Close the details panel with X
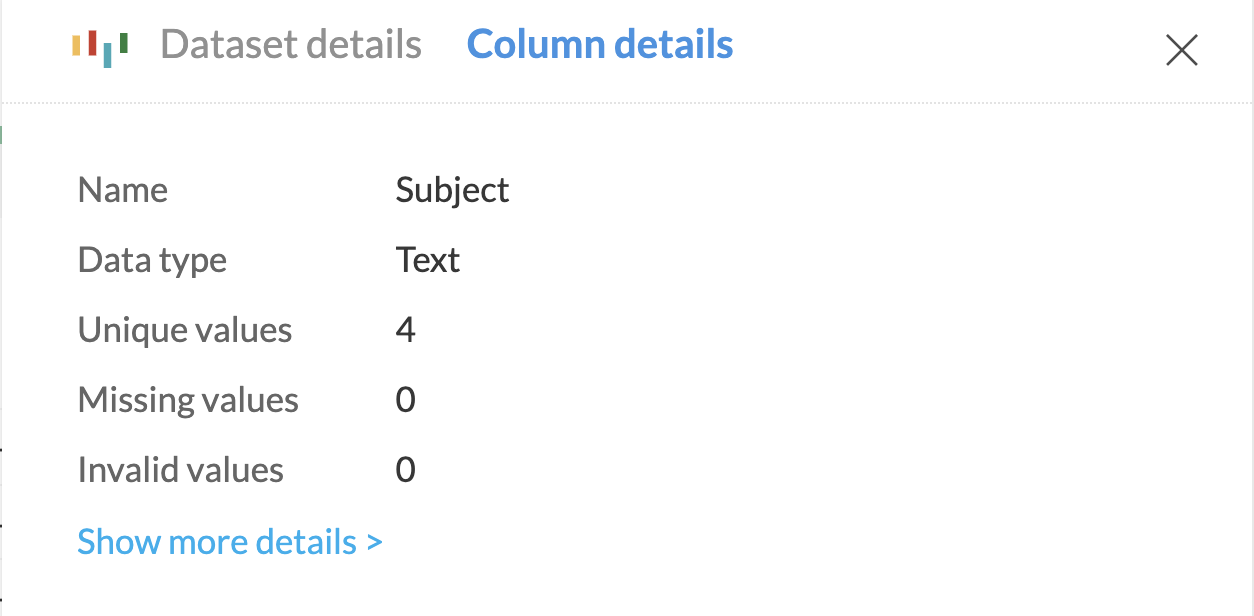The height and width of the screenshot is (616, 1254). (1182, 50)
